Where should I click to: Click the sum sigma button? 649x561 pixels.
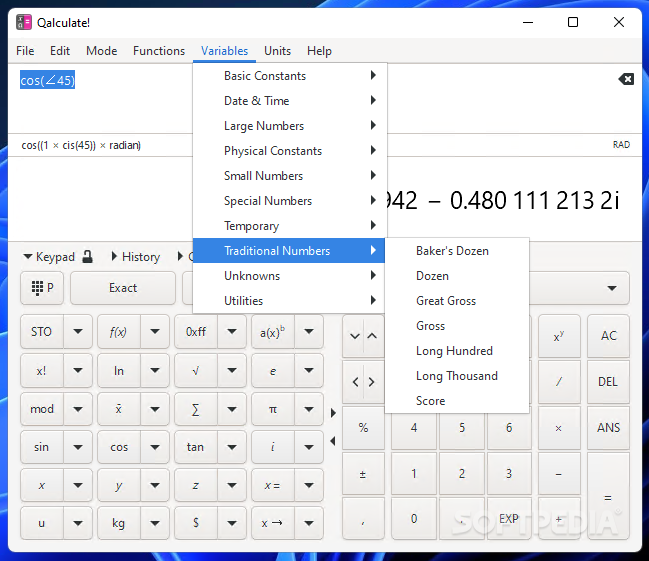196,409
